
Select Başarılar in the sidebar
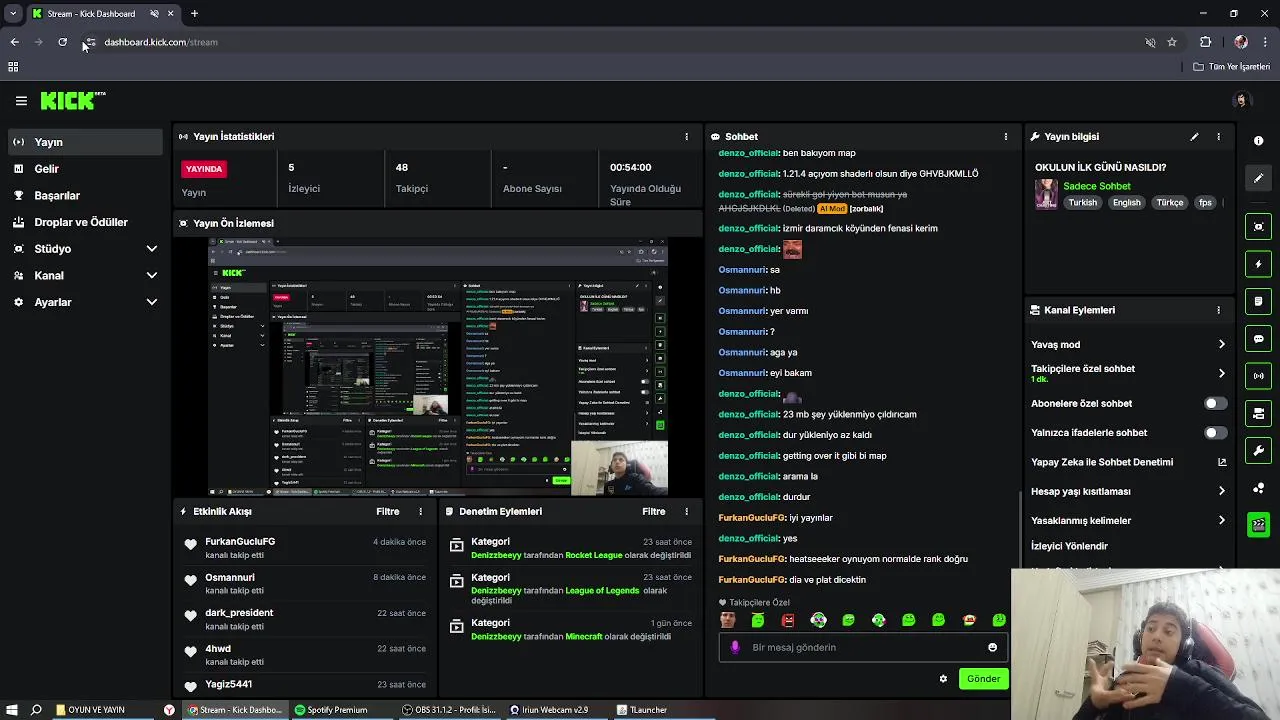click(x=85, y=196)
